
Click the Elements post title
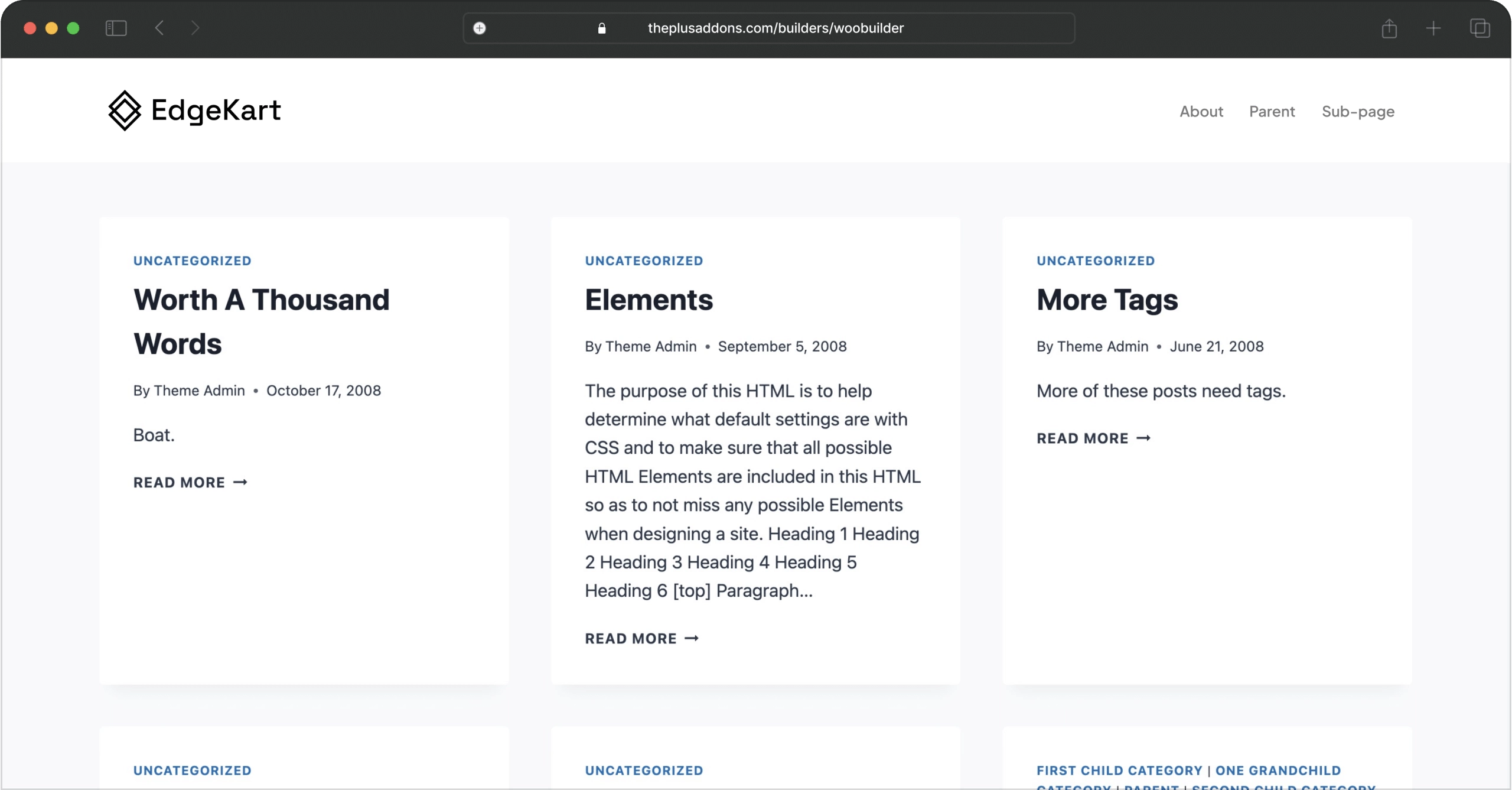[x=649, y=300]
